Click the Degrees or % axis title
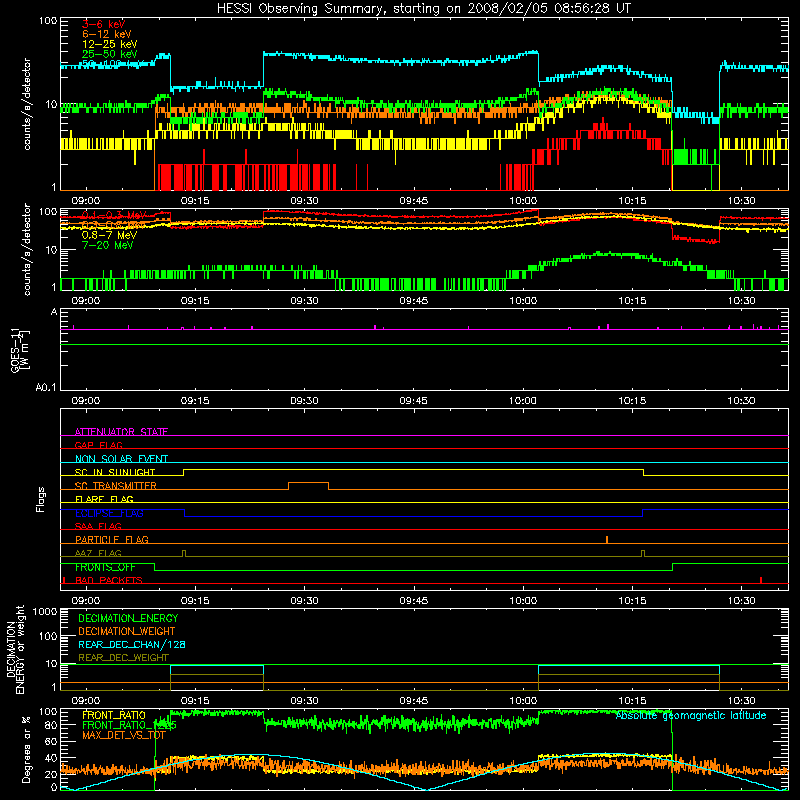This screenshot has width=800, height=800. 26,750
